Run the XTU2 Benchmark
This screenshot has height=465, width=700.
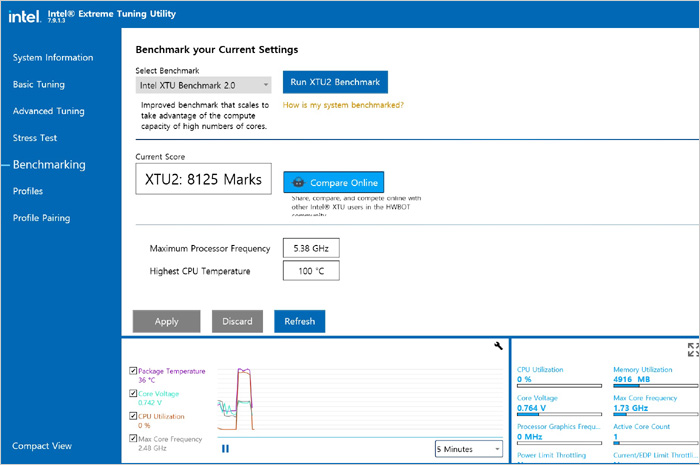click(335, 82)
